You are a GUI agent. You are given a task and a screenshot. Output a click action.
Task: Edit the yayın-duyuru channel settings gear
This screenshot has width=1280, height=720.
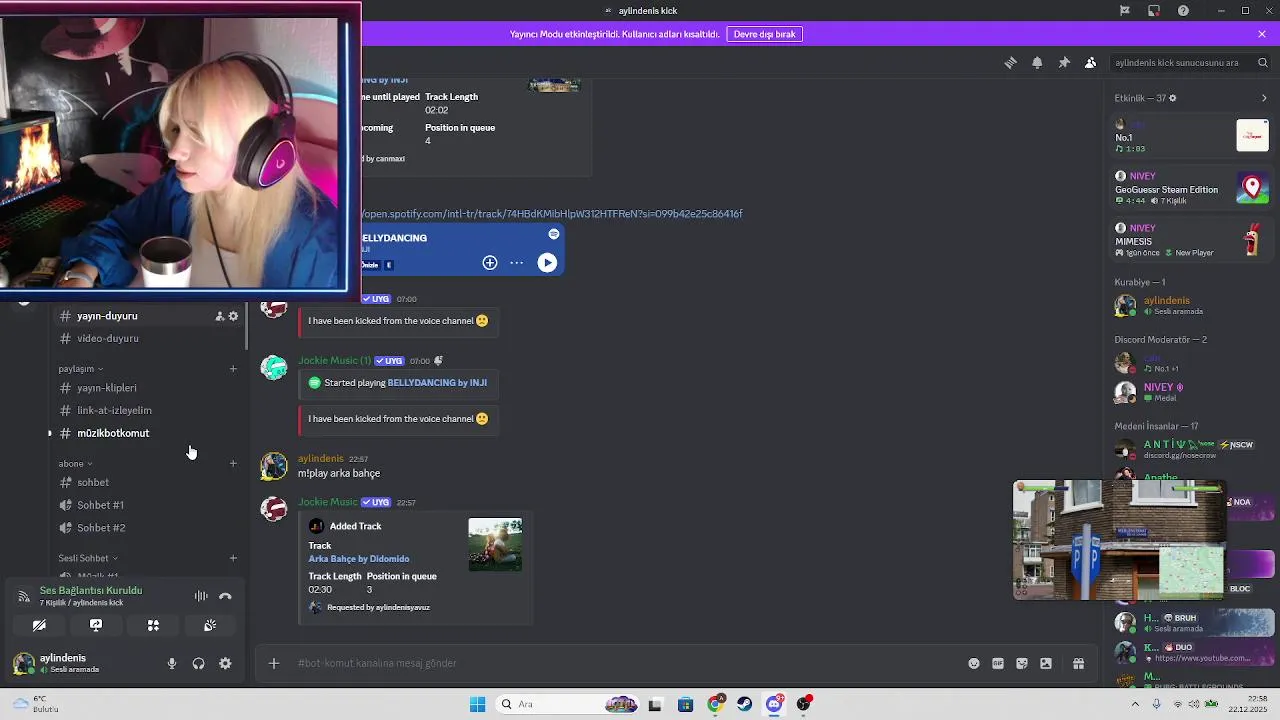point(234,316)
